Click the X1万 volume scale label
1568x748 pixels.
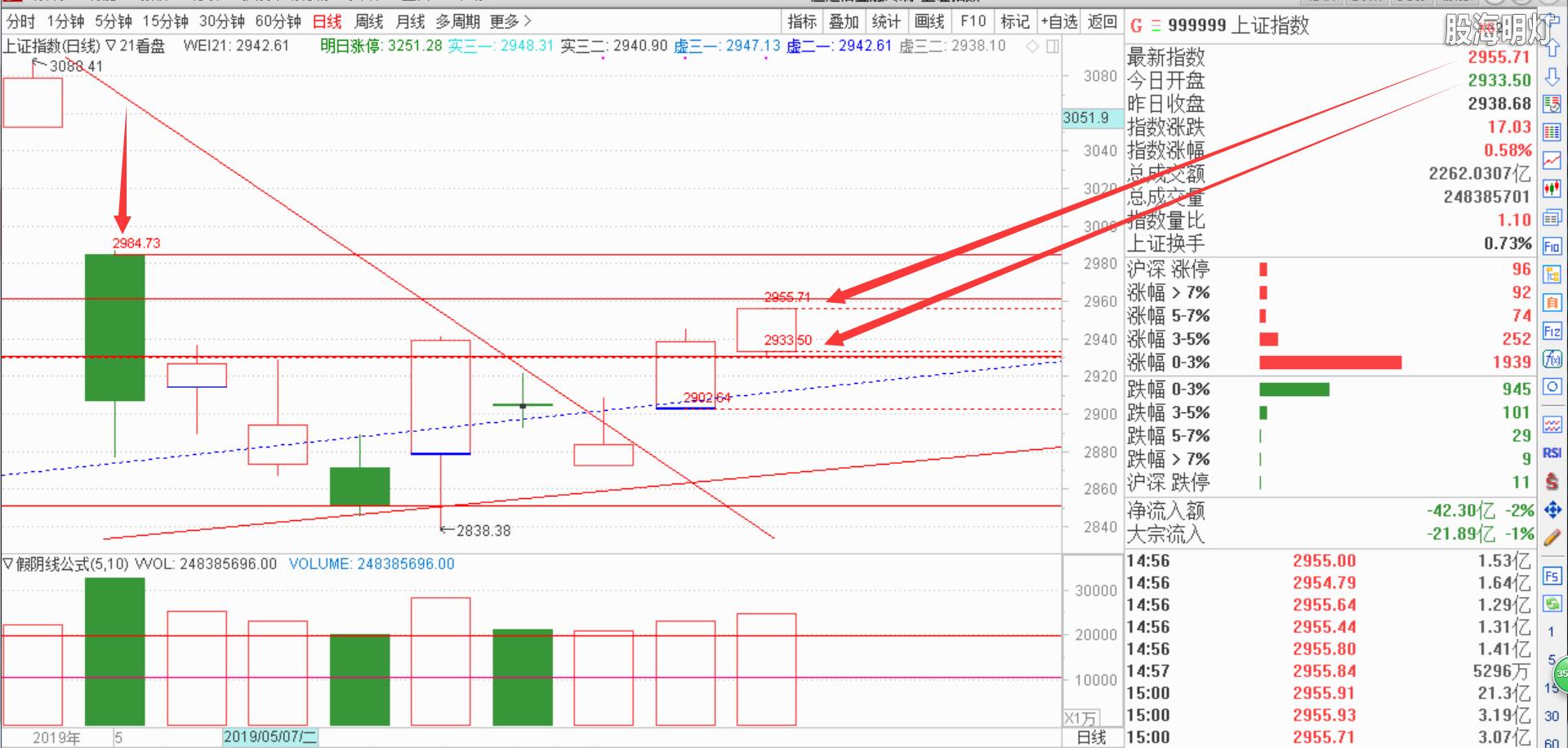point(1080,719)
